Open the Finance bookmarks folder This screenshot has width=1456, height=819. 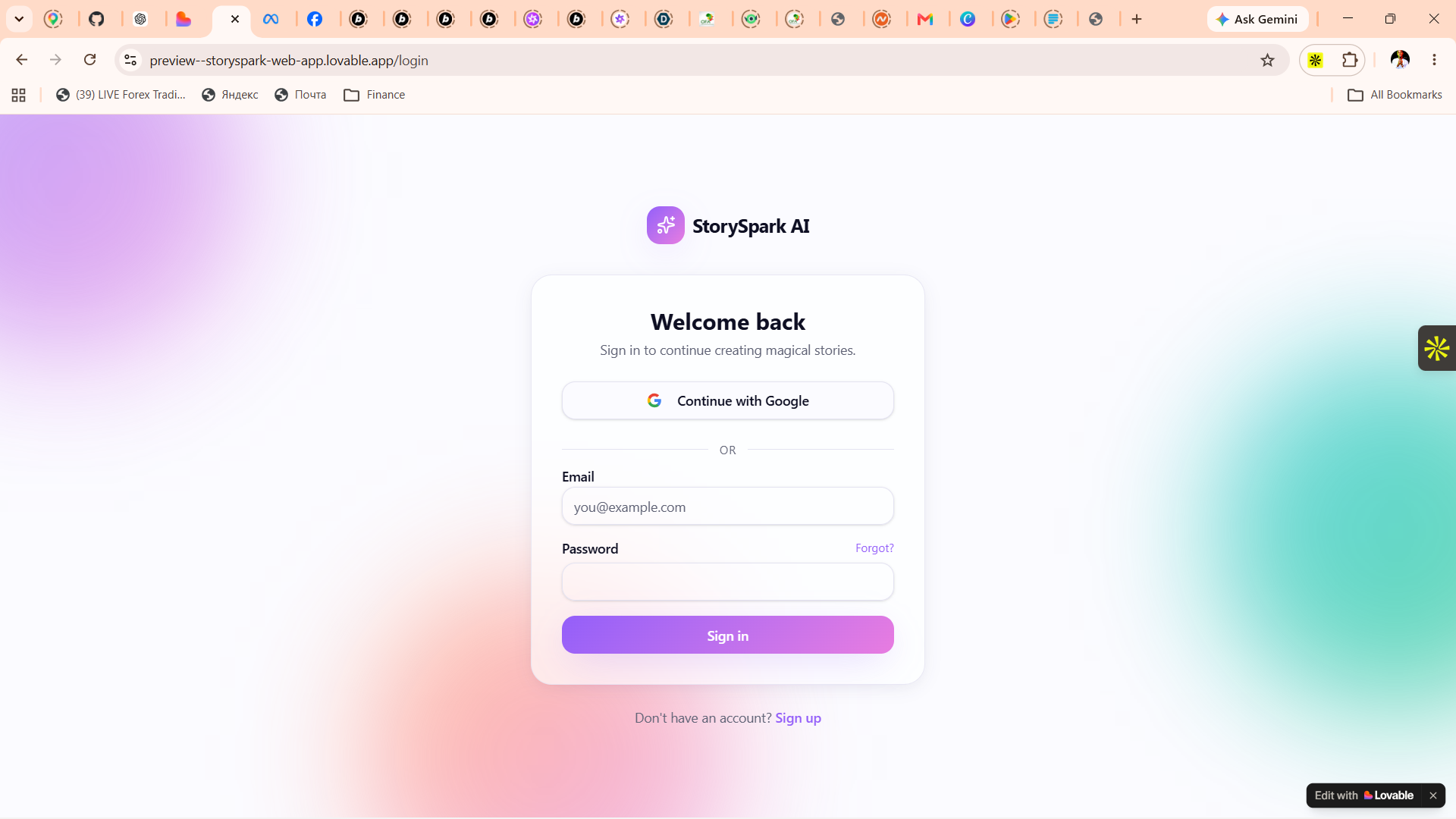pyautogui.click(x=375, y=95)
